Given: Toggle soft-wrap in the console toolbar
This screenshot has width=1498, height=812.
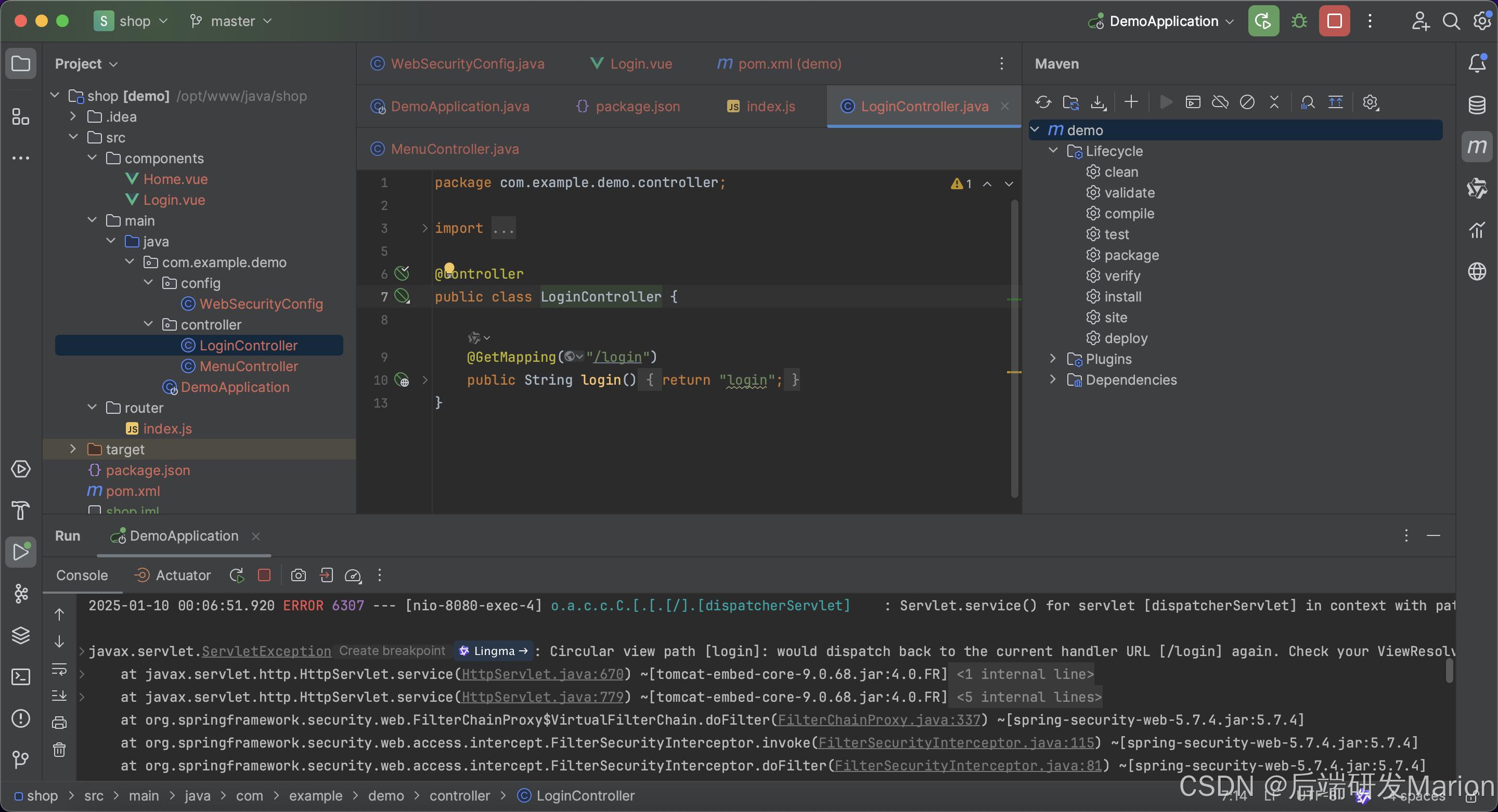Looking at the screenshot, I should (x=59, y=670).
